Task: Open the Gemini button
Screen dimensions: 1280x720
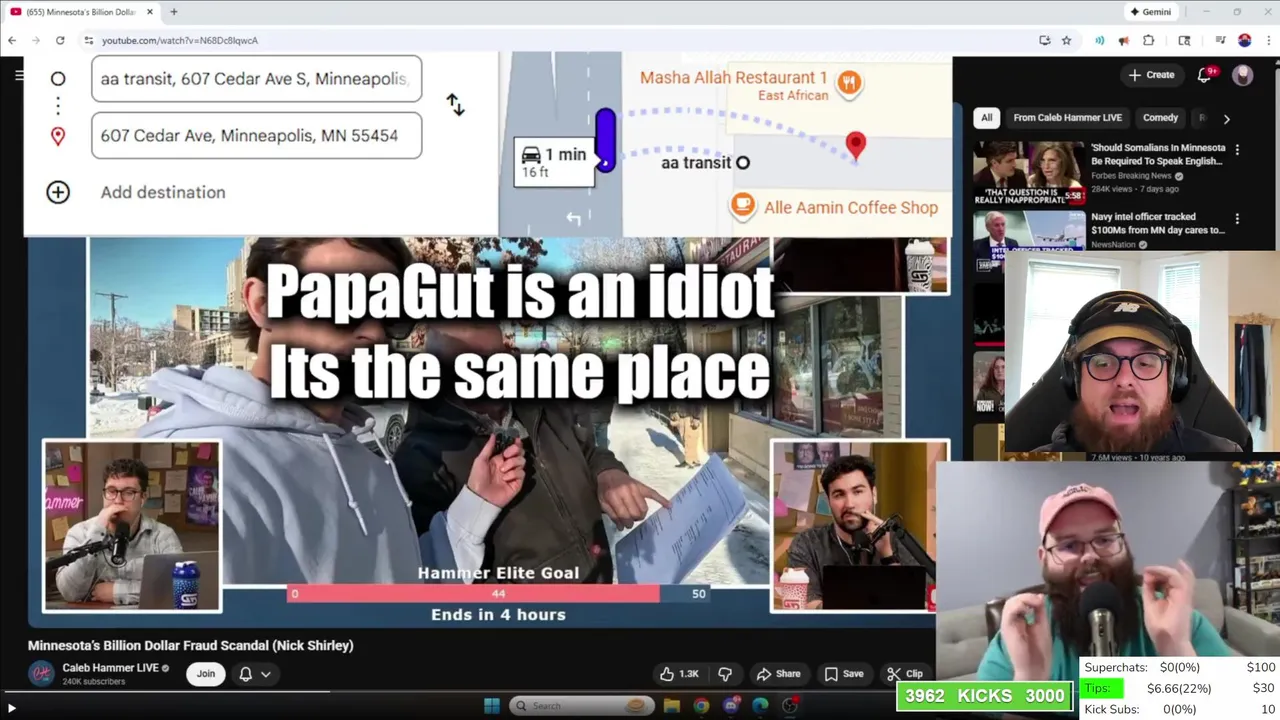Action: (x=1150, y=12)
